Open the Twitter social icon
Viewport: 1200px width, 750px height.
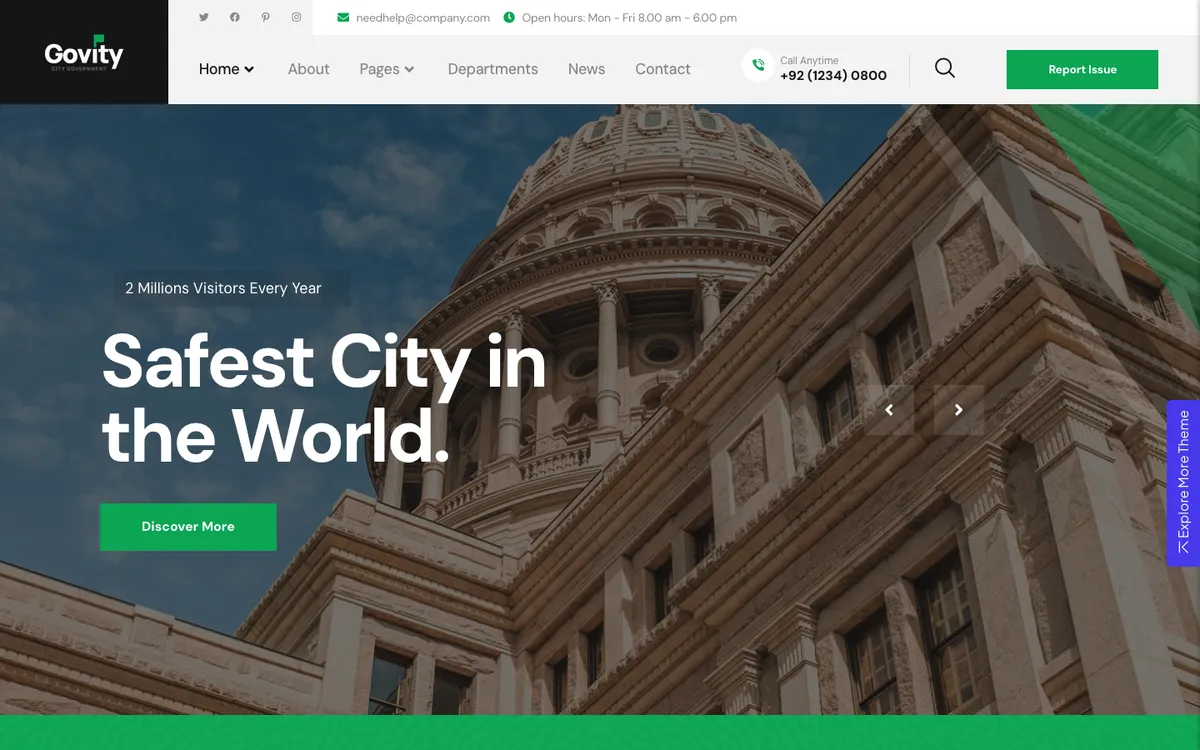coord(204,17)
